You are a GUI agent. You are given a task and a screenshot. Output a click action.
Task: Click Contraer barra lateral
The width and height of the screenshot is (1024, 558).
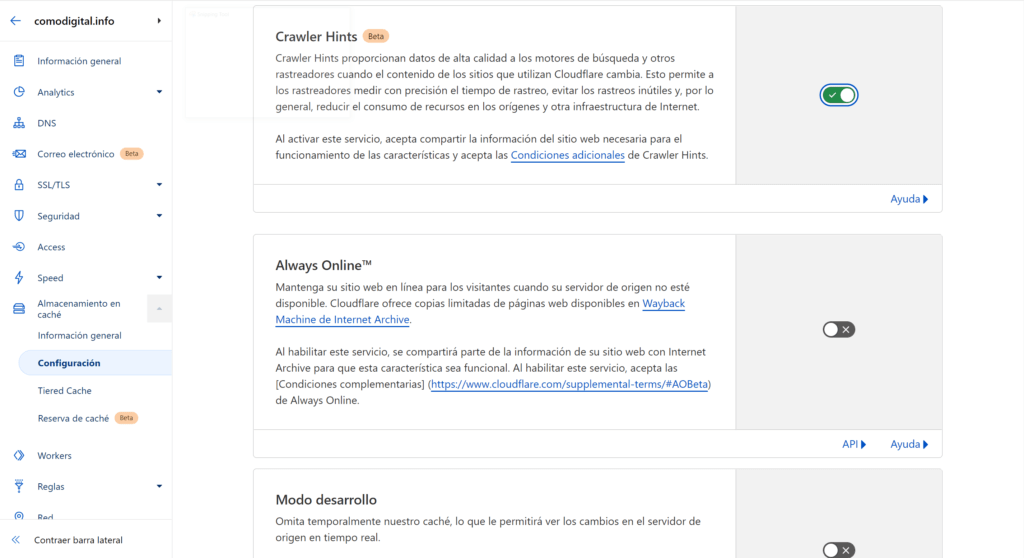pos(78,540)
